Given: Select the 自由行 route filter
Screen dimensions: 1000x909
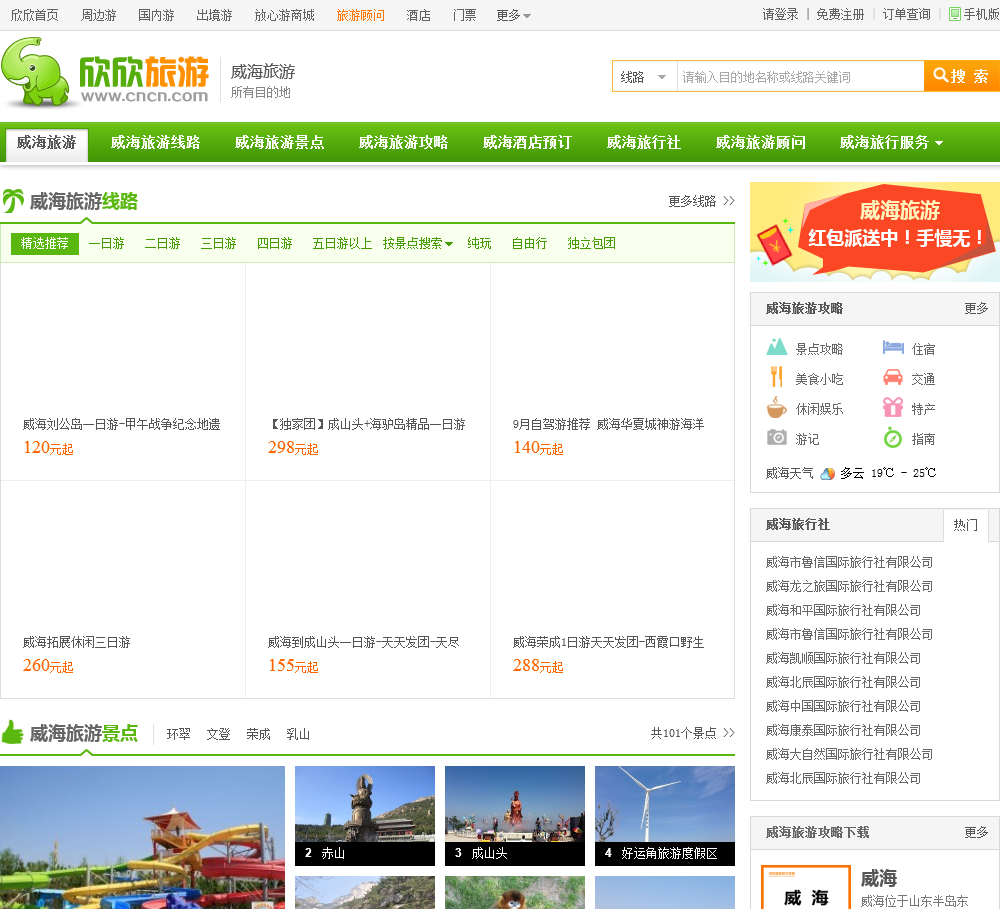Looking at the screenshot, I should click(x=529, y=243).
